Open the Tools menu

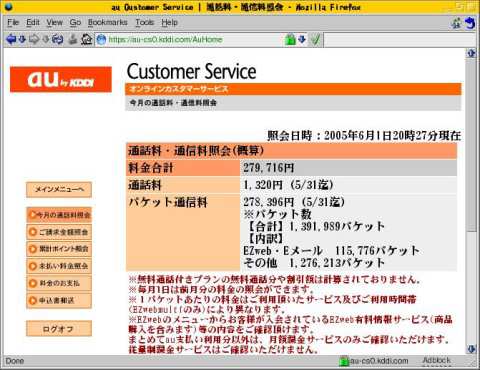(144, 23)
